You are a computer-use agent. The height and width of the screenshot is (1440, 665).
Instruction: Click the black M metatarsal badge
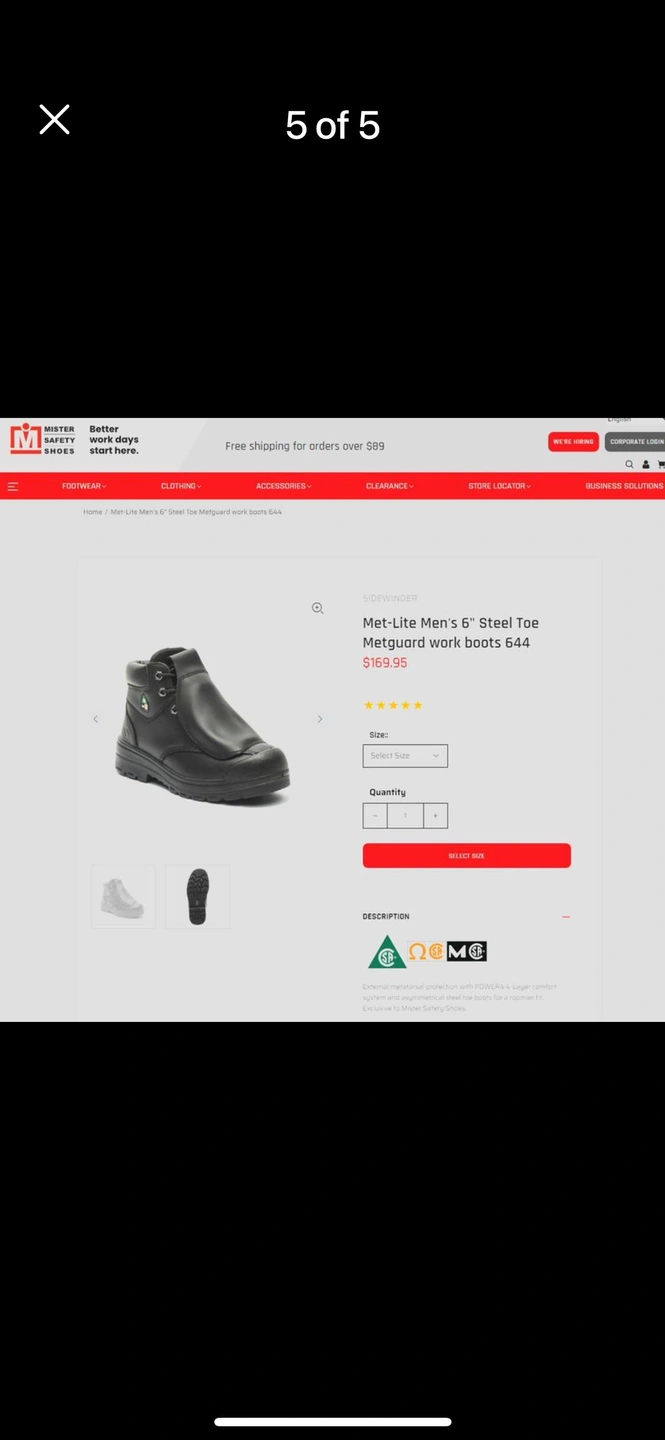click(466, 952)
